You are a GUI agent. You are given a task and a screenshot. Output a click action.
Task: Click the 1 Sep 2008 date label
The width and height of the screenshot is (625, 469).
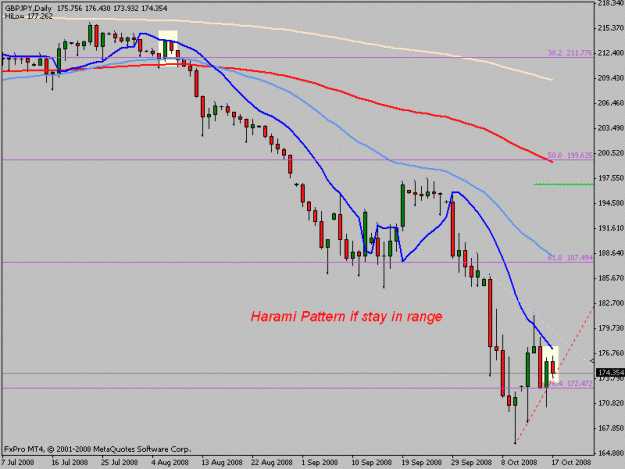(x=320, y=463)
